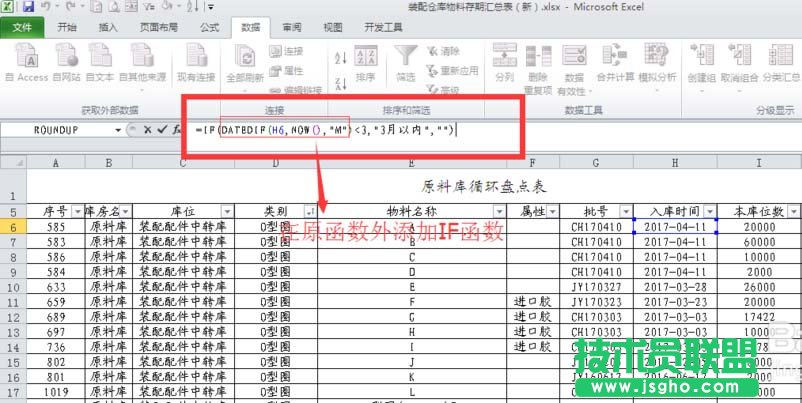The image size is (802, 403).
Task: Import from text file with 自文本
Action: [100, 62]
